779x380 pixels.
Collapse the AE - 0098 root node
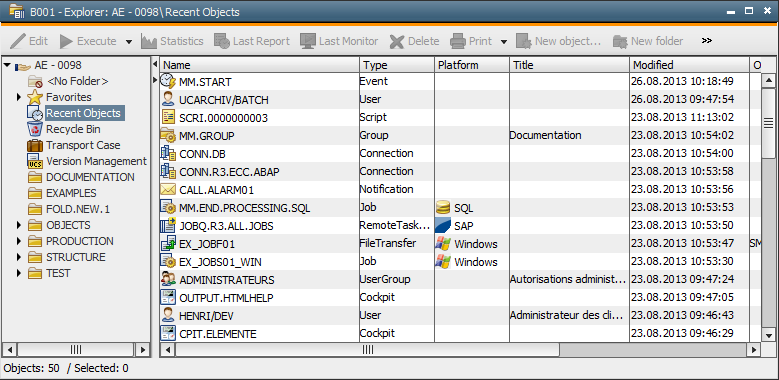[x=7, y=65]
